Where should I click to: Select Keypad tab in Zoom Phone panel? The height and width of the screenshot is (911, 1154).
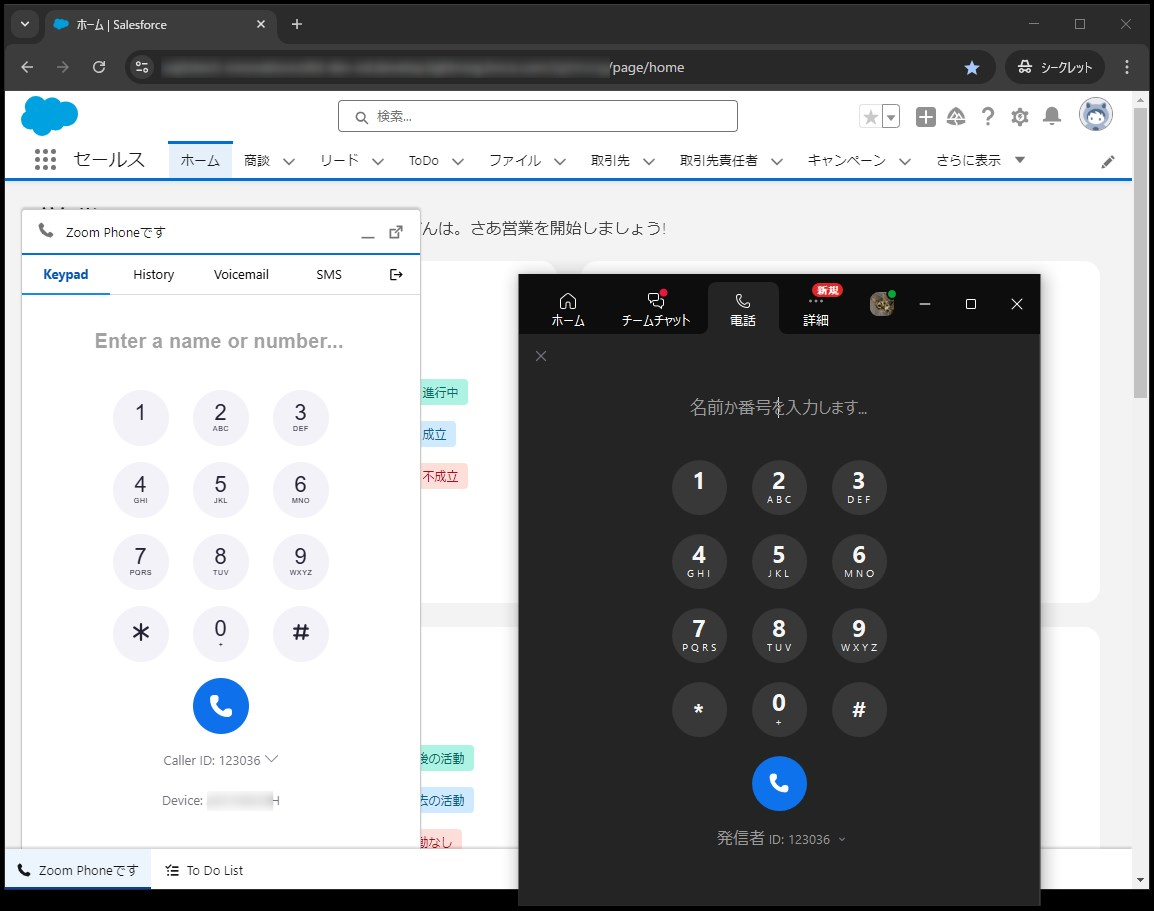66,274
